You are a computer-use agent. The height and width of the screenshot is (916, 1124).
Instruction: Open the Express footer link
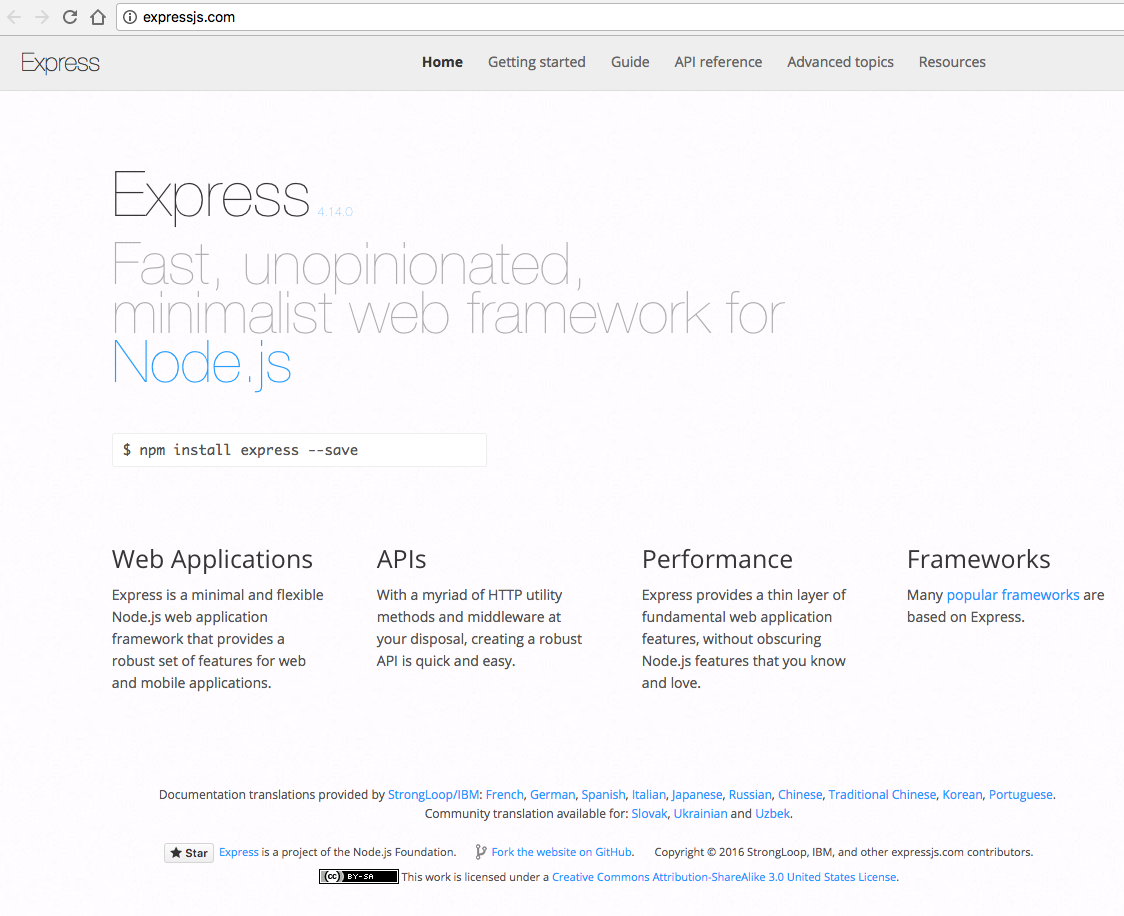click(x=239, y=852)
